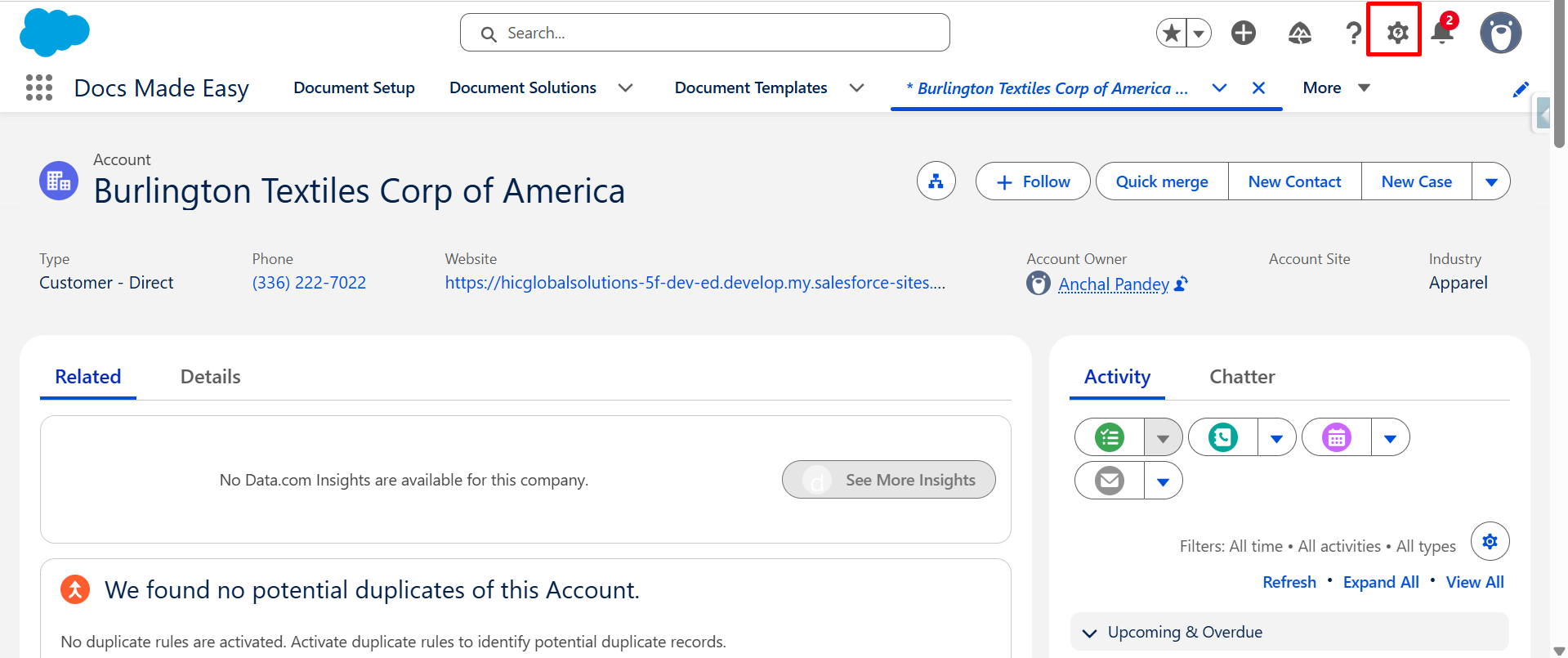
Task: Click the Quick merge button
Action: (x=1162, y=181)
